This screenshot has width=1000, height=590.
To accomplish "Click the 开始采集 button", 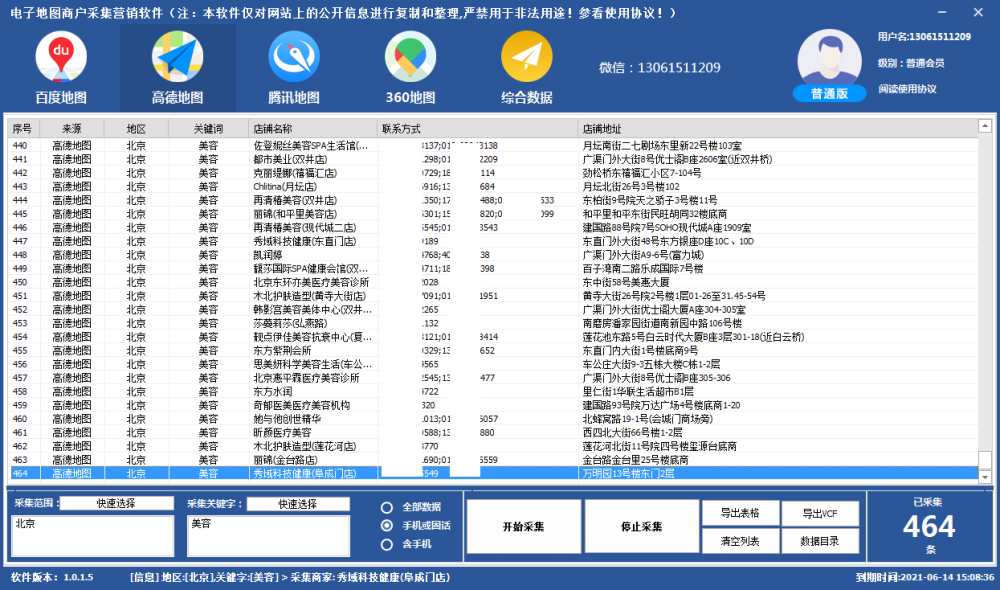I will click(x=524, y=527).
